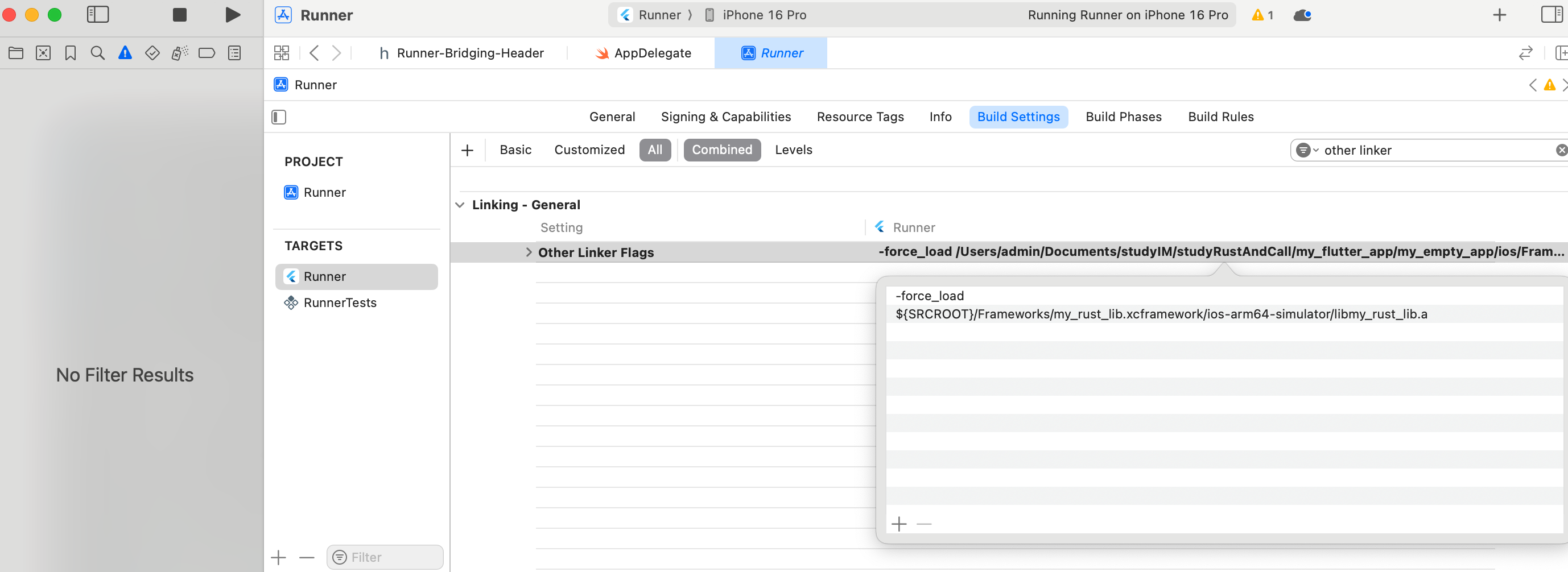Collapse the Linking - General section
The height and width of the screenshot is (572, 1568).
coord(460,205)
